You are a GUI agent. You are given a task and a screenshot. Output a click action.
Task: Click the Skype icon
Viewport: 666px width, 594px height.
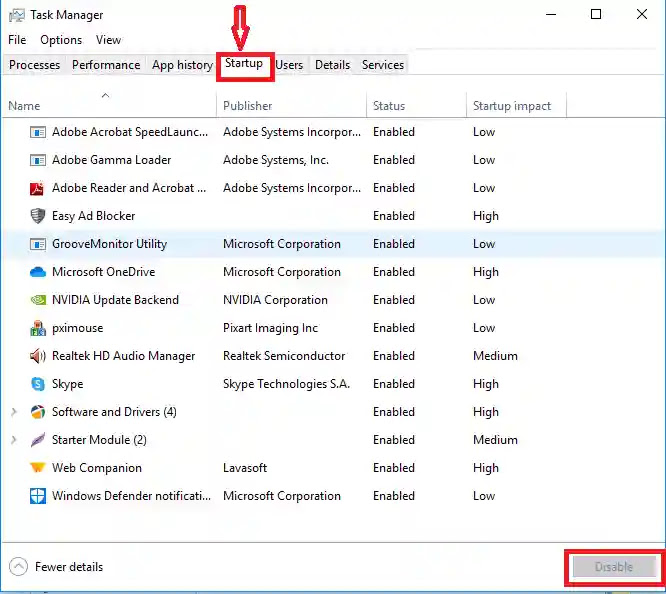click(38, 384)
